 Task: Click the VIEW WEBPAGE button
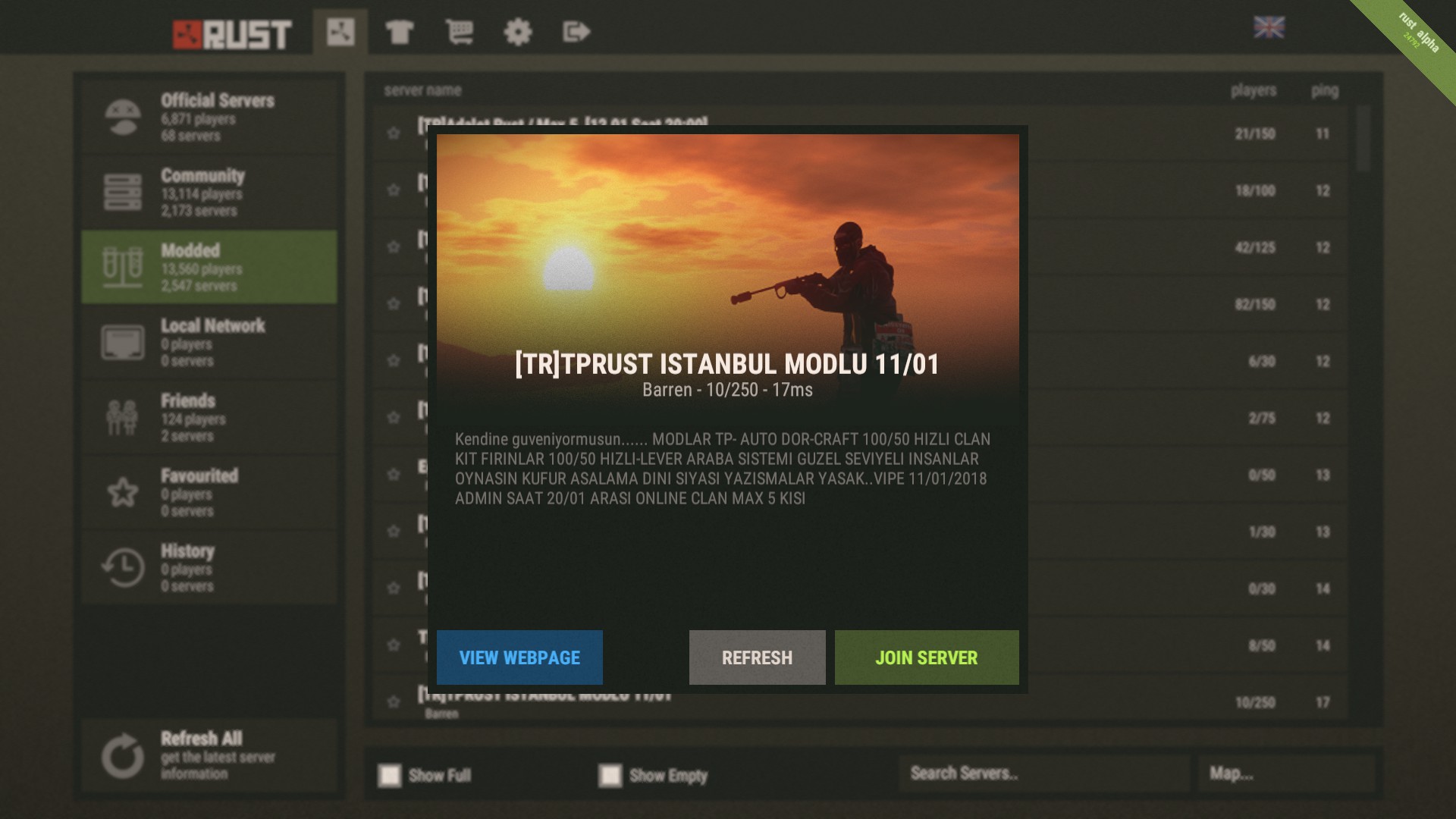coord(519,657)
